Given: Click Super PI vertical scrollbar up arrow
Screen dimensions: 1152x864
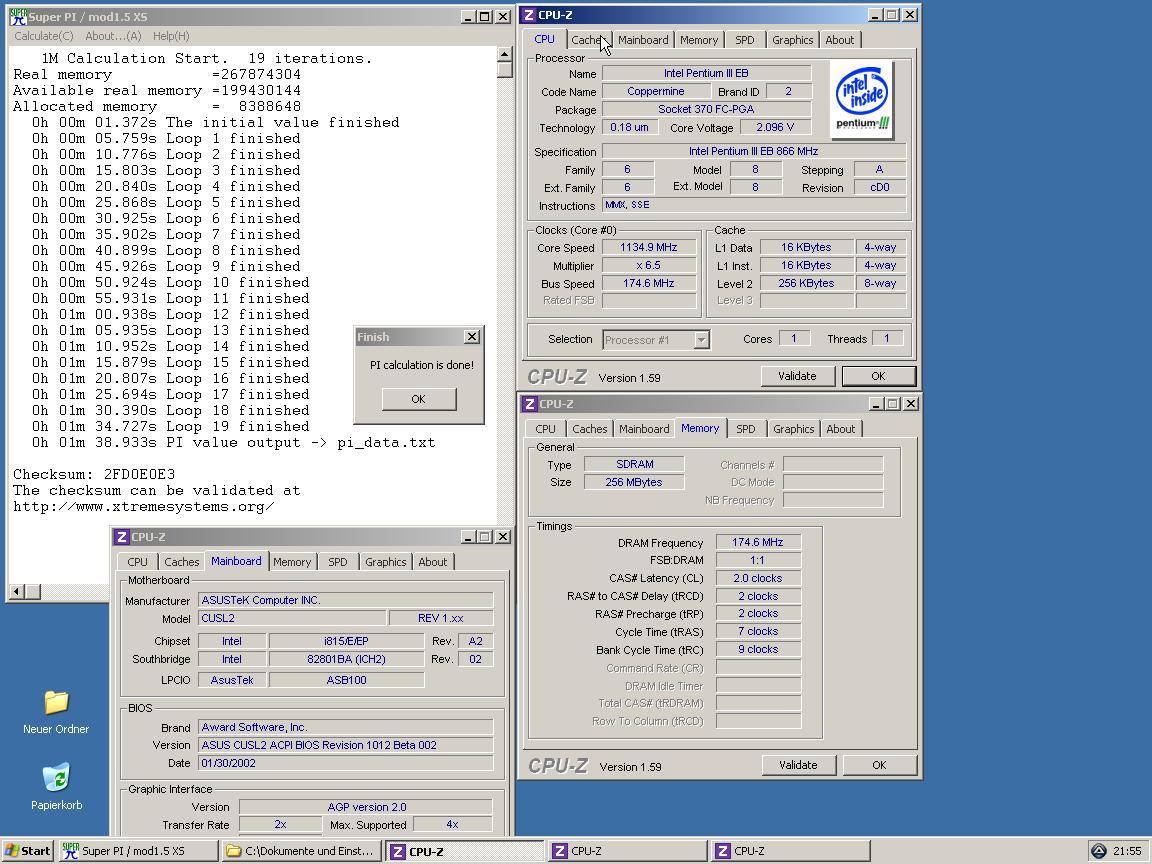Looking at the screenshot, I should [504, 54].
